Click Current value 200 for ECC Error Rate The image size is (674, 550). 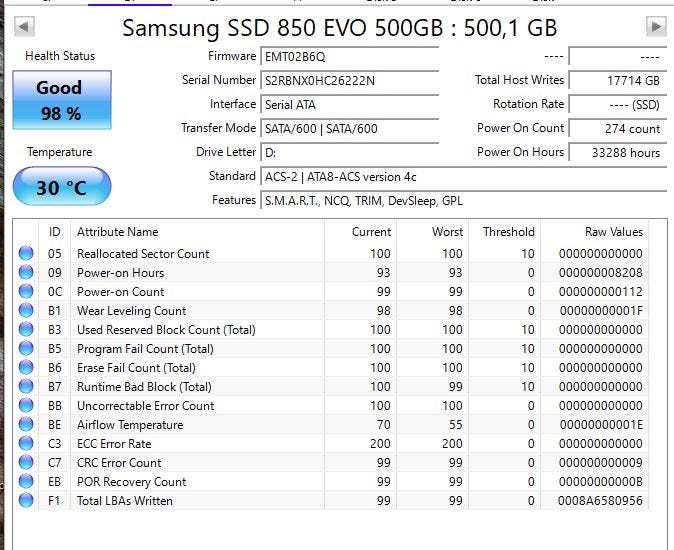point(380,443)
